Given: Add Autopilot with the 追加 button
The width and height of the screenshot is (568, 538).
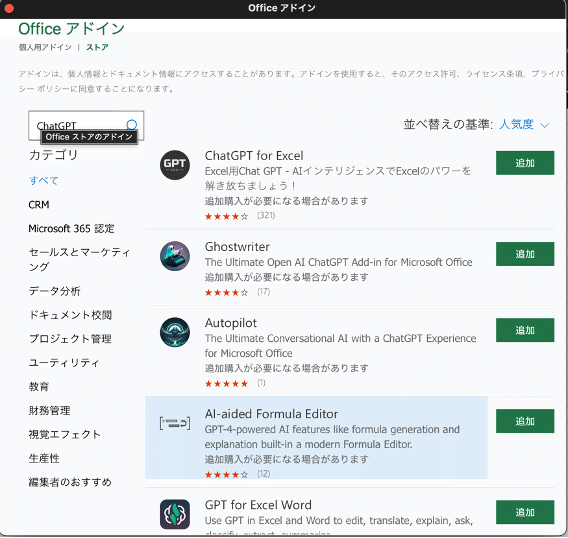Looking at the screenshot, I should click(x=525, y=330).
